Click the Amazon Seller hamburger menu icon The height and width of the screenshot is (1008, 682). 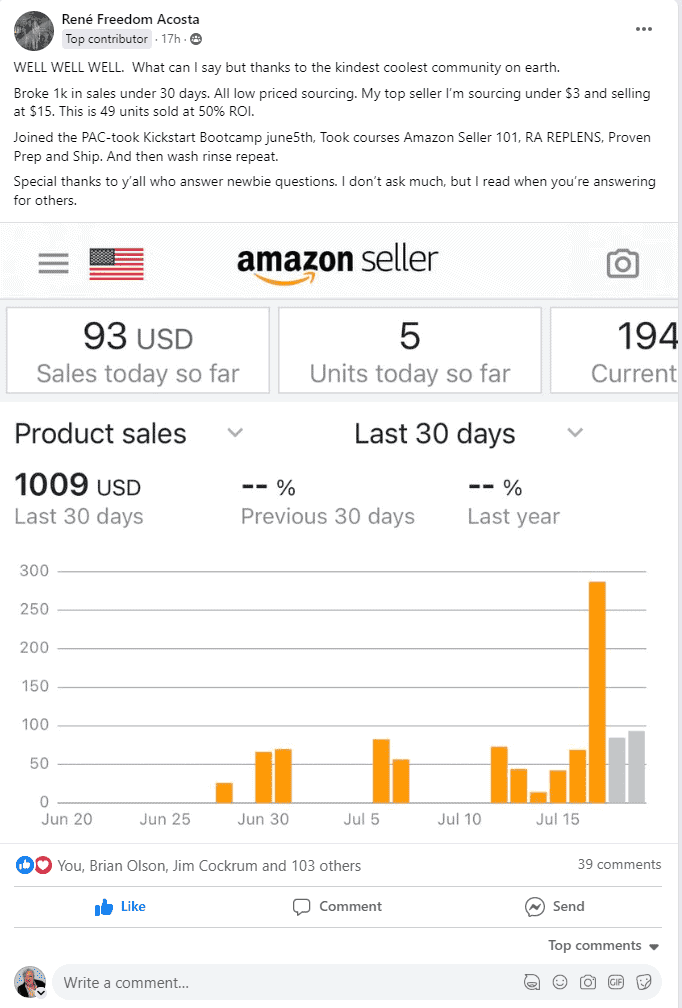click(x=53, y=263)
